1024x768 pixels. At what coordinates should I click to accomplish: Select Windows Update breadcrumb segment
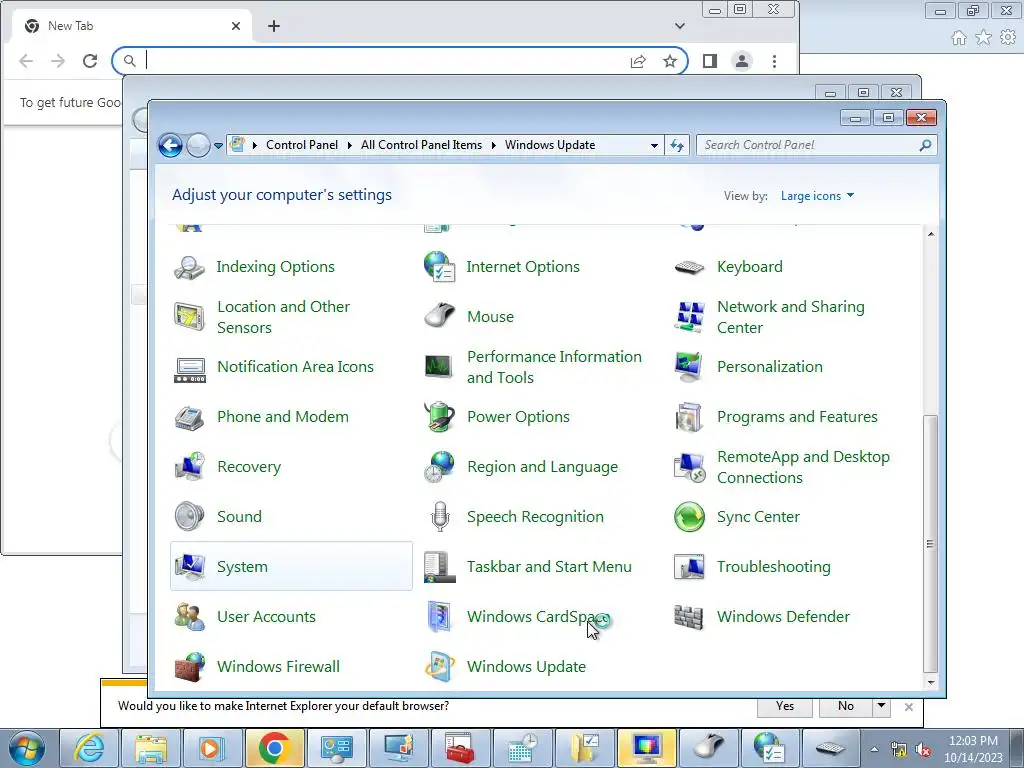click(550, 145)
